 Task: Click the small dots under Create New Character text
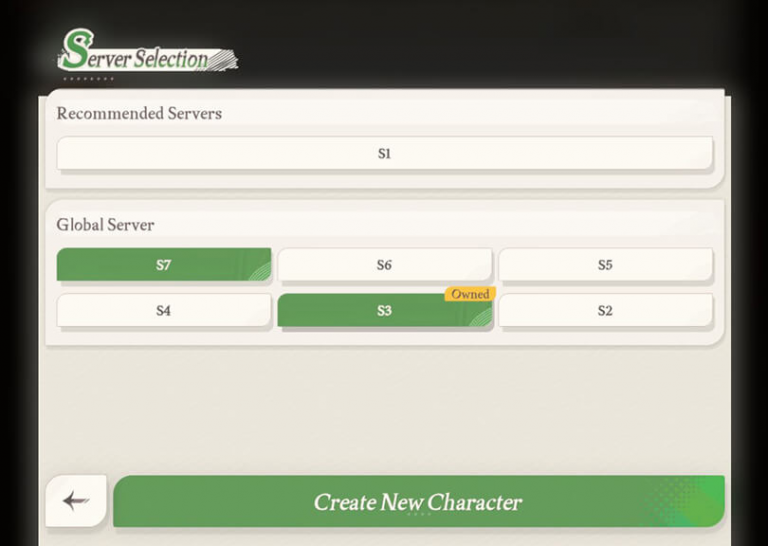(418, 515)
